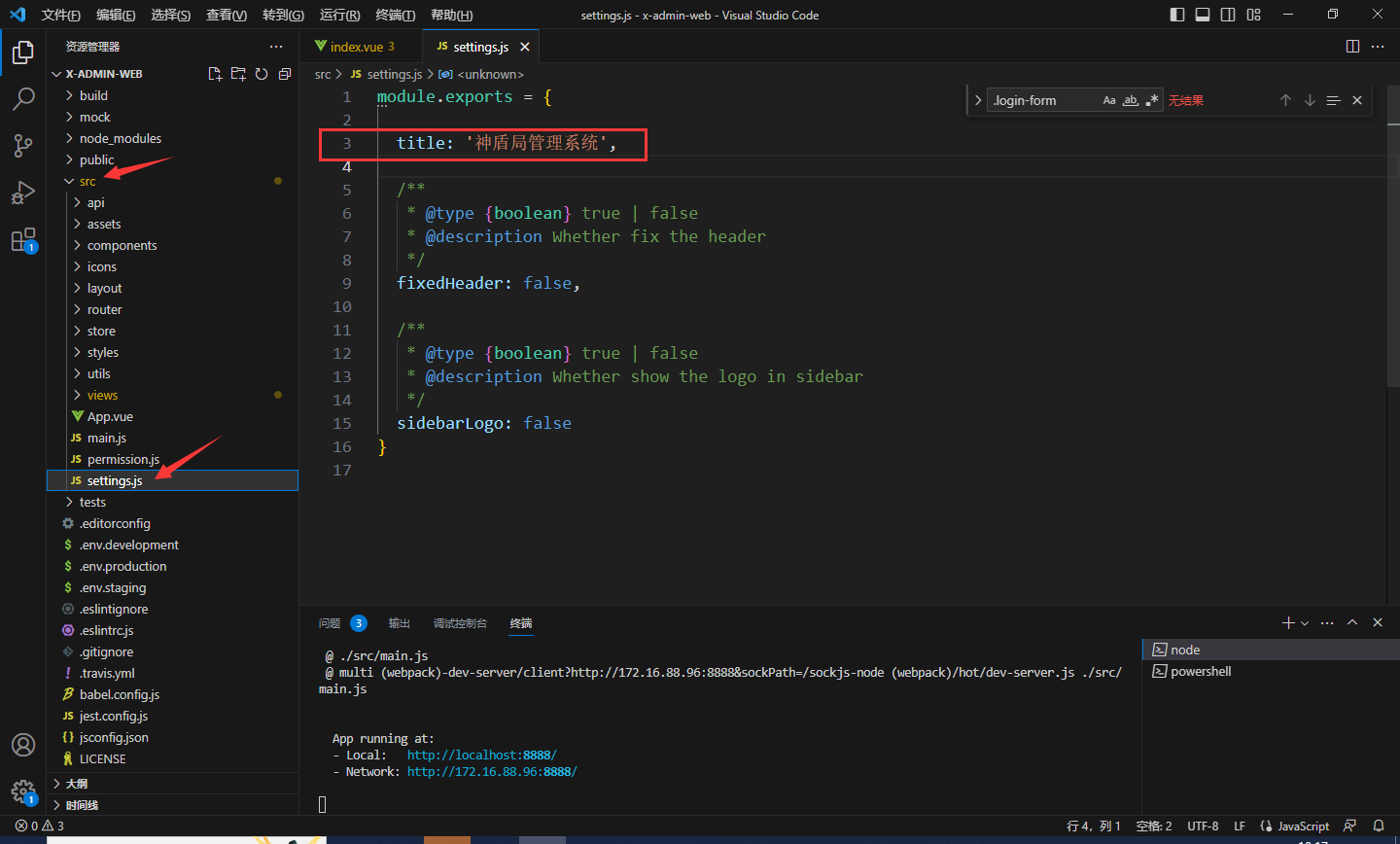Collapse all folders in explorer

coord(284,74)
